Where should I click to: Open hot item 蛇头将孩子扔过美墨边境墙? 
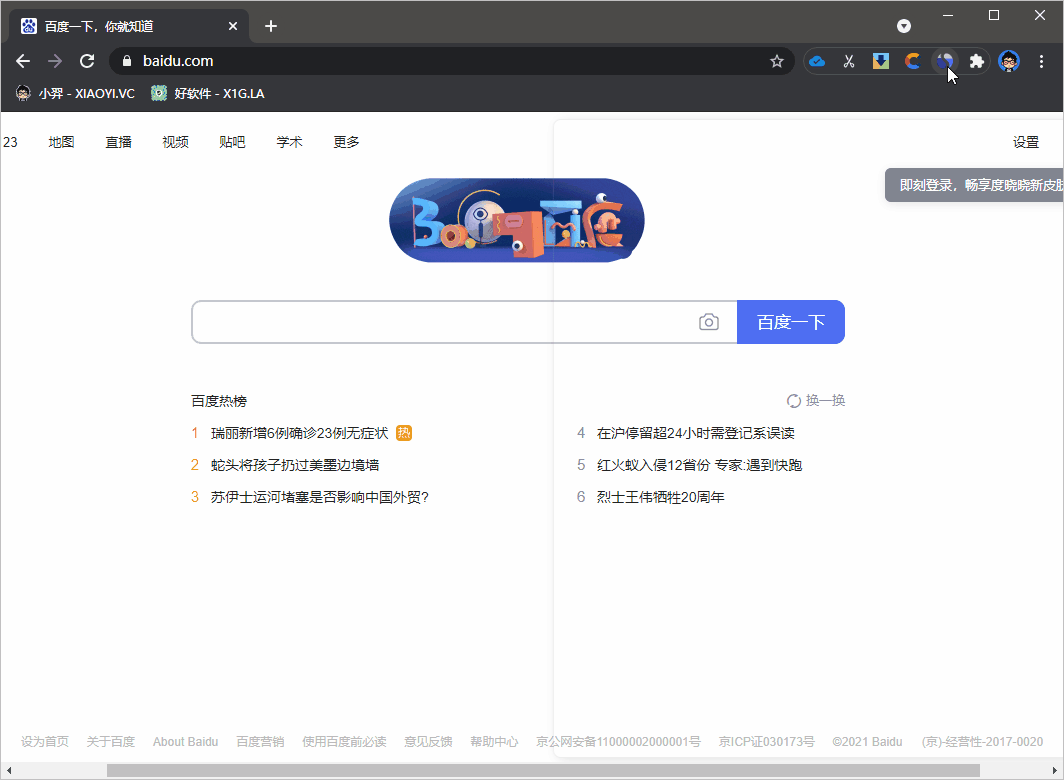(294, 465)
